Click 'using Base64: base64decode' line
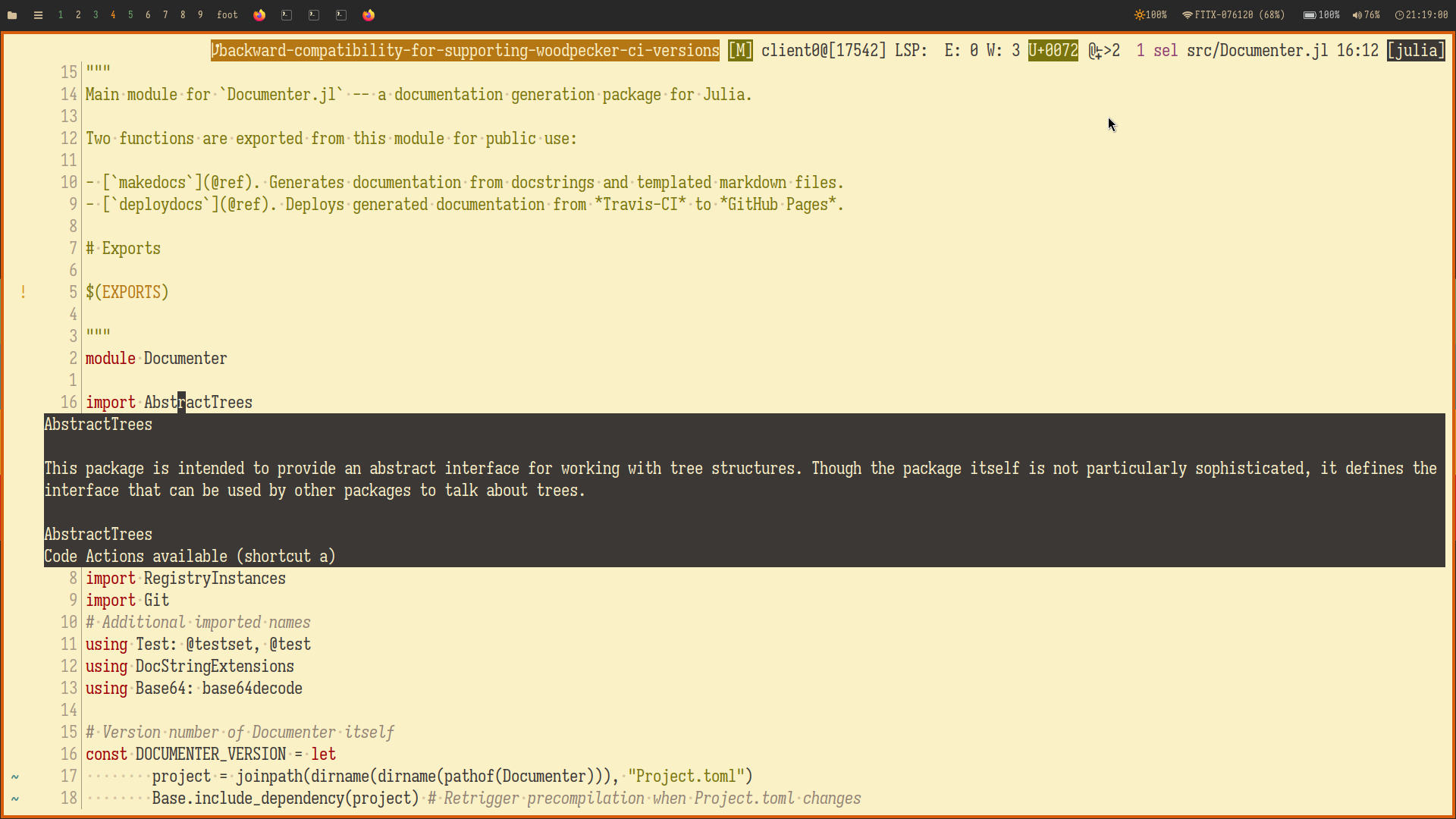This screenshot has height=819, width=1456. [x=194, y=689]
